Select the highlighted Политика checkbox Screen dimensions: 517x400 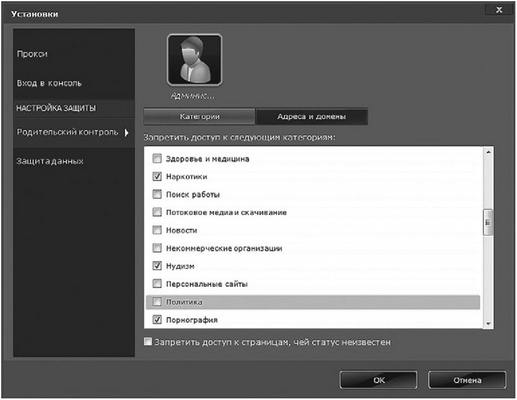pyautogui.click(x=157, y=302)
